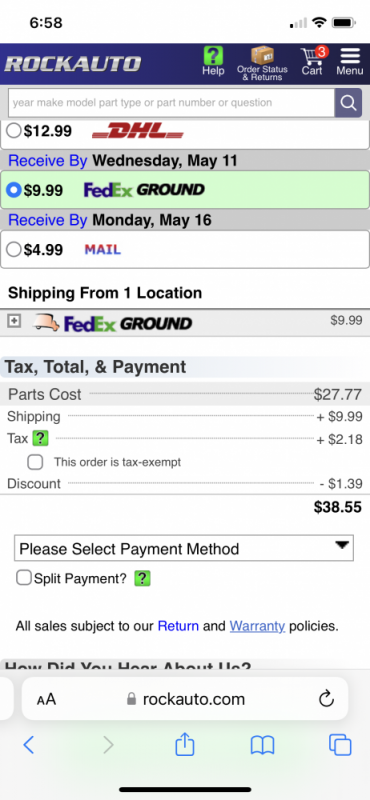
Task: Check 'This order is tax-exempt'
Action: (x=35, y=462)
